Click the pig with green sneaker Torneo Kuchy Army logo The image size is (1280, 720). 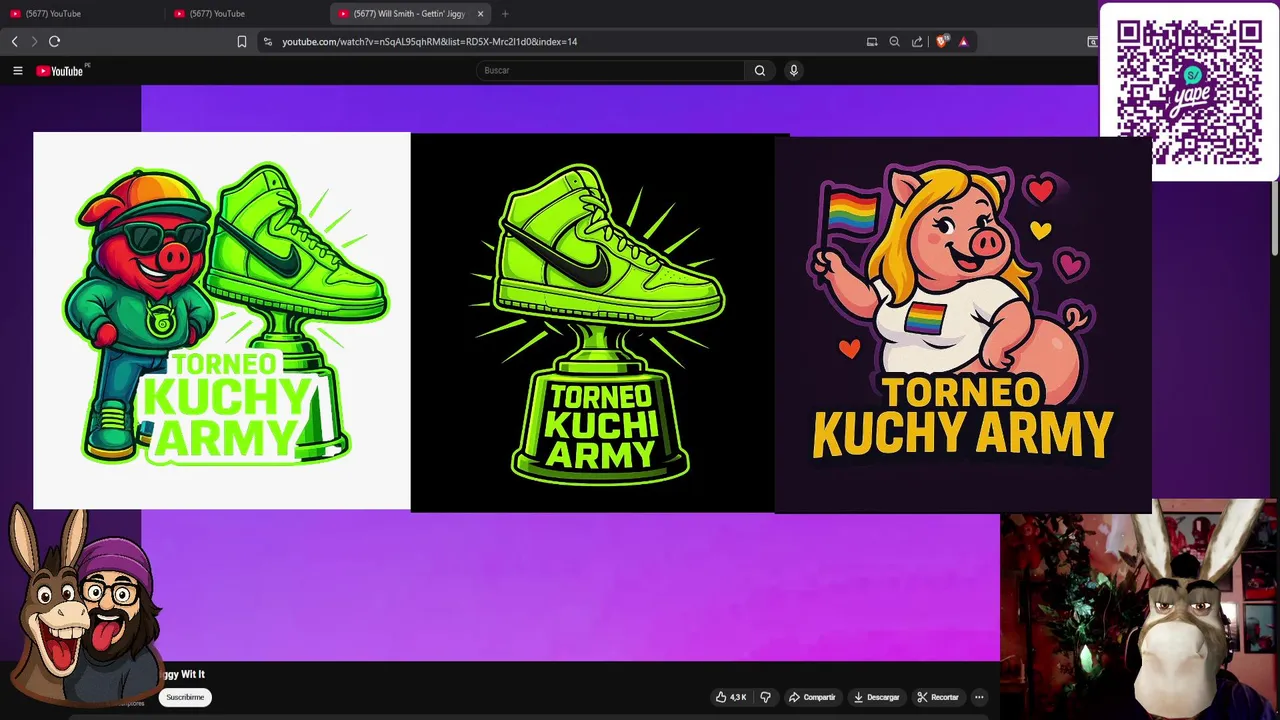(222, 320)
